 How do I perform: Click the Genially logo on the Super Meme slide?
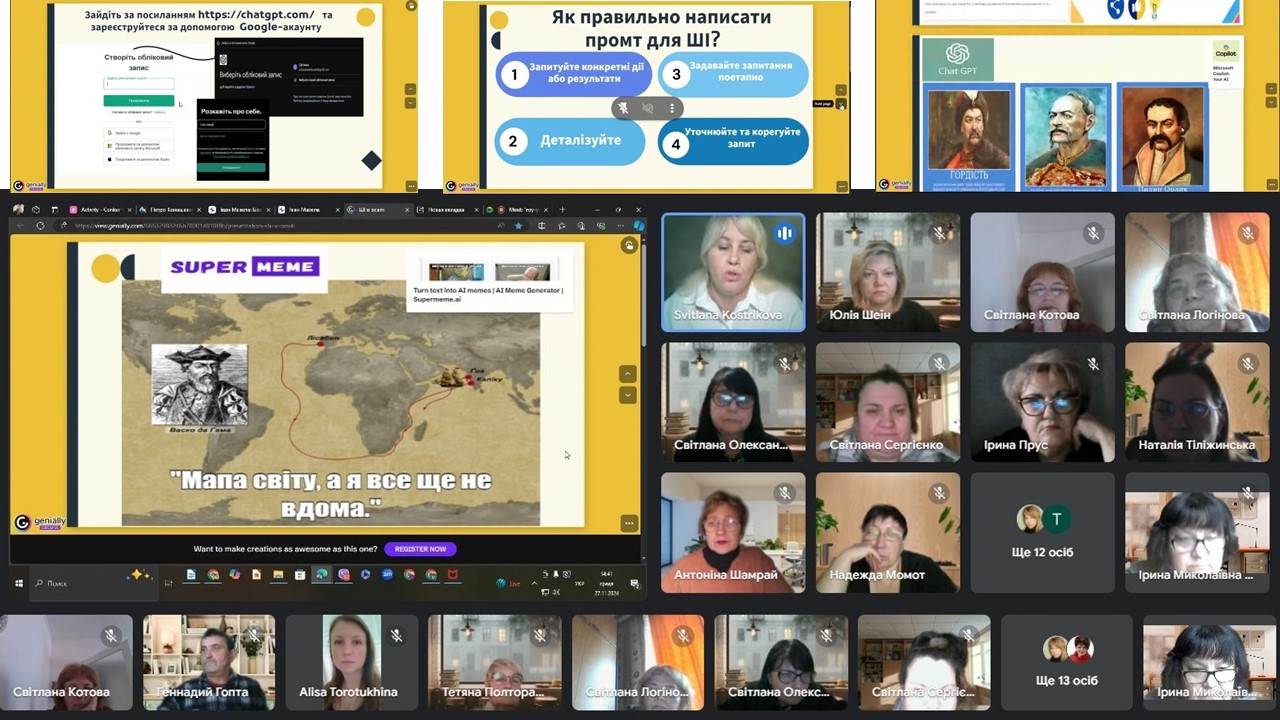[x=39, y=522]
